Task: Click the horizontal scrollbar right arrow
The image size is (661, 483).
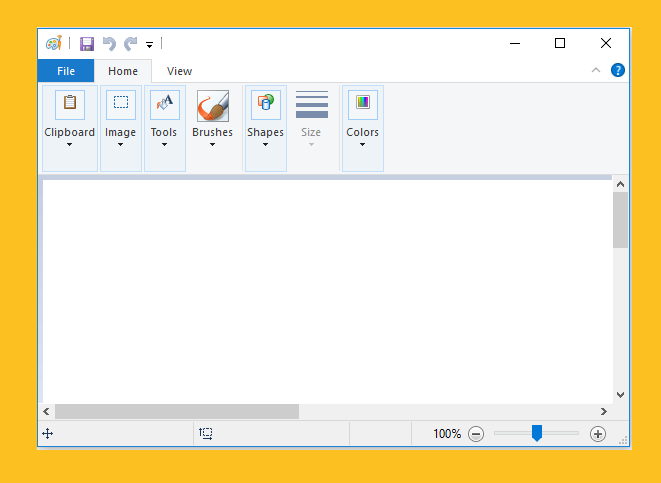Action: [x=604, y=411]
